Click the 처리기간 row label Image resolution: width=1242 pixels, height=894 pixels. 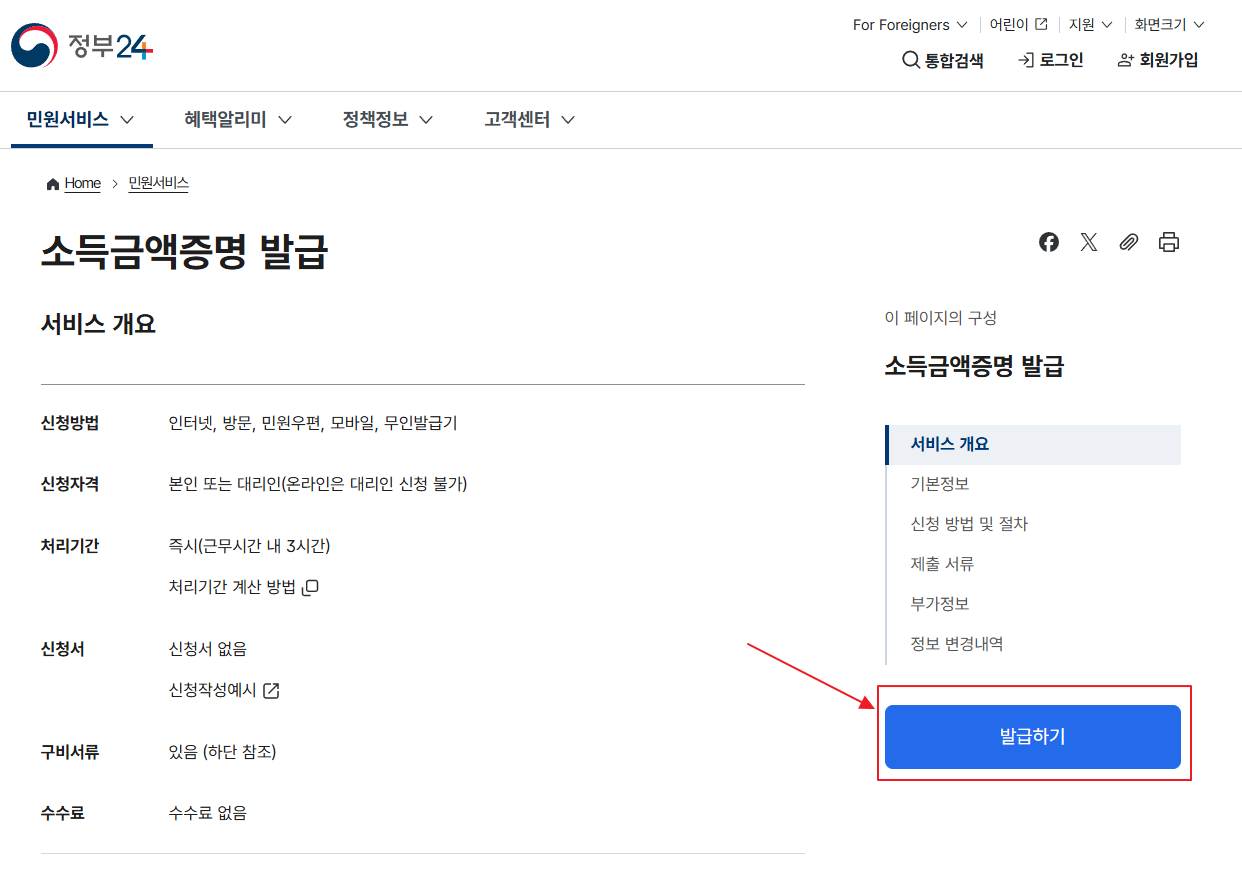(x=70, y=546)
